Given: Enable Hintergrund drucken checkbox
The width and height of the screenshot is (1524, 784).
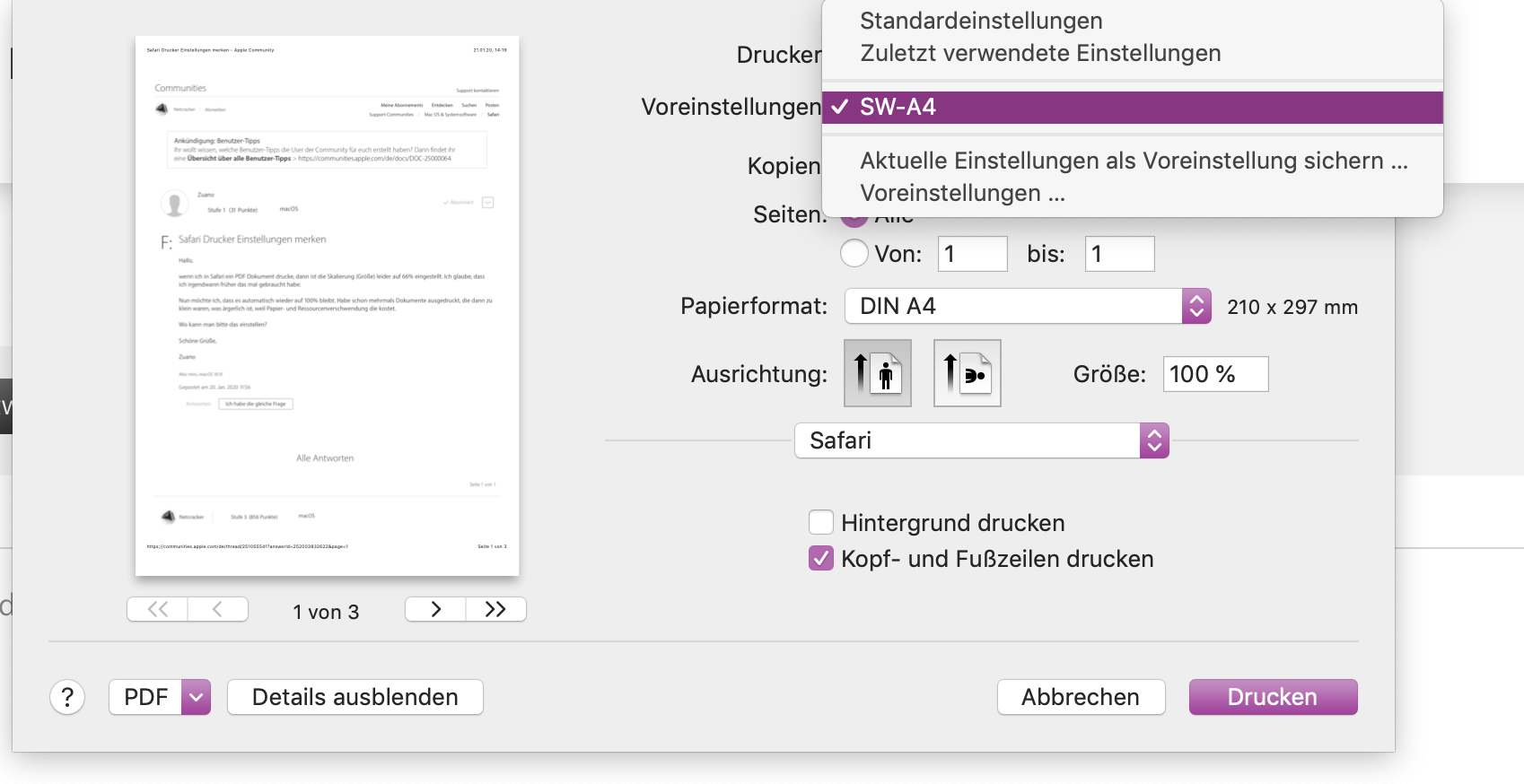Looking at the screenshot, I should tap(820, 522).
